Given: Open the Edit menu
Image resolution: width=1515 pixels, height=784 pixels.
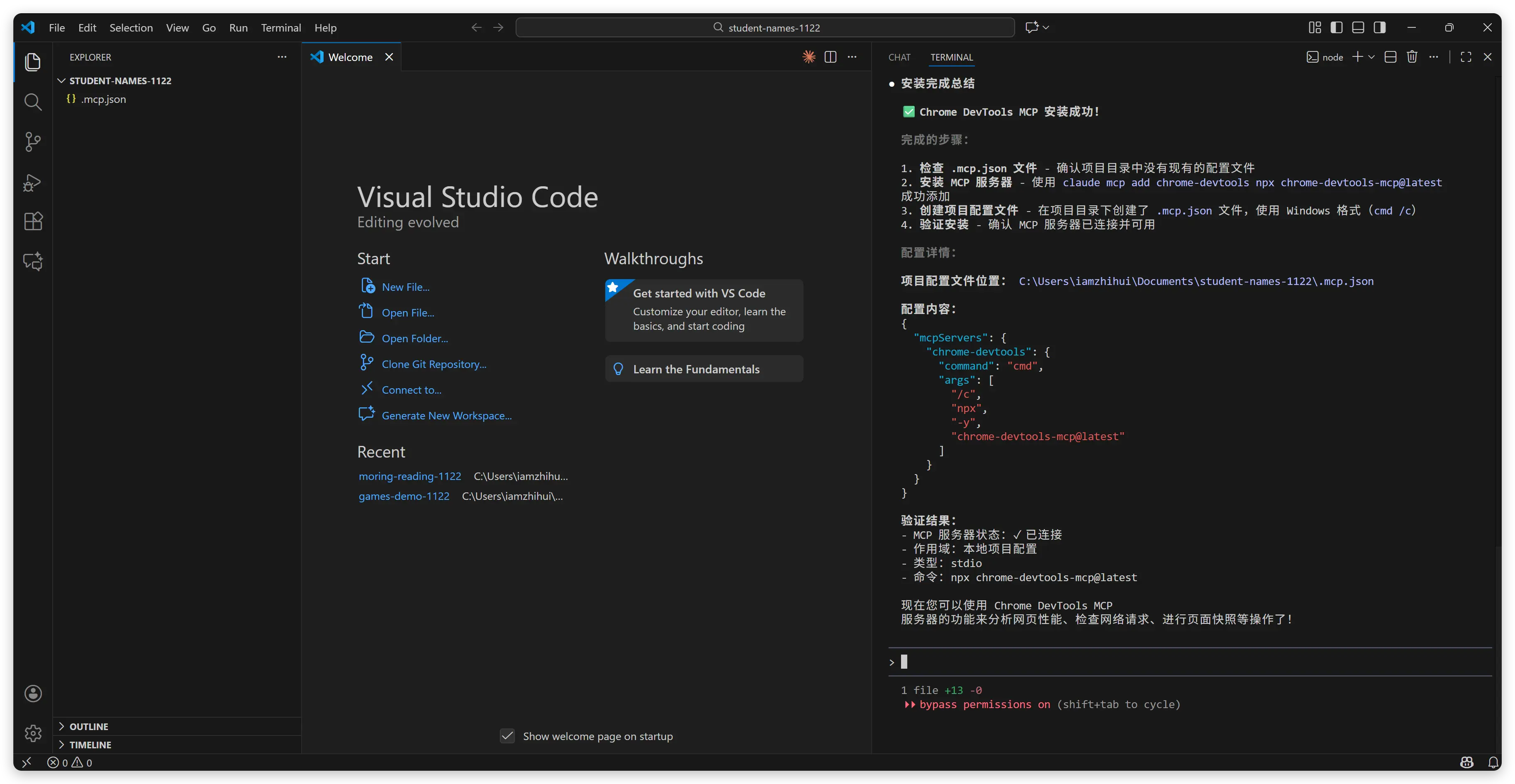Looking at the screenshot, I should pyautogui.click(x=87, y=28).
